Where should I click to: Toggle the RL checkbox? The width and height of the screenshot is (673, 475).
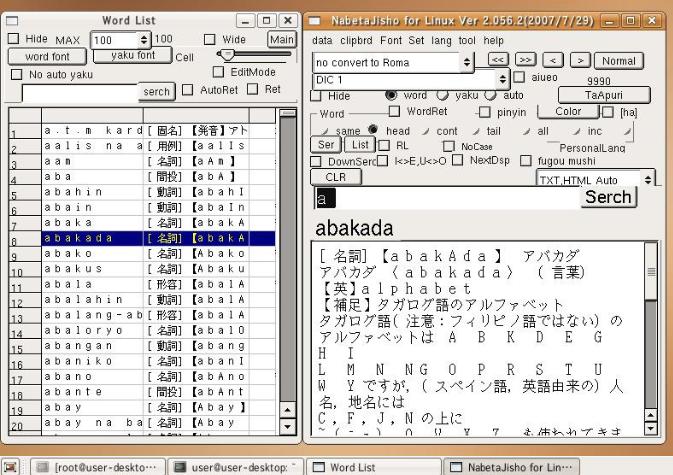385,145
